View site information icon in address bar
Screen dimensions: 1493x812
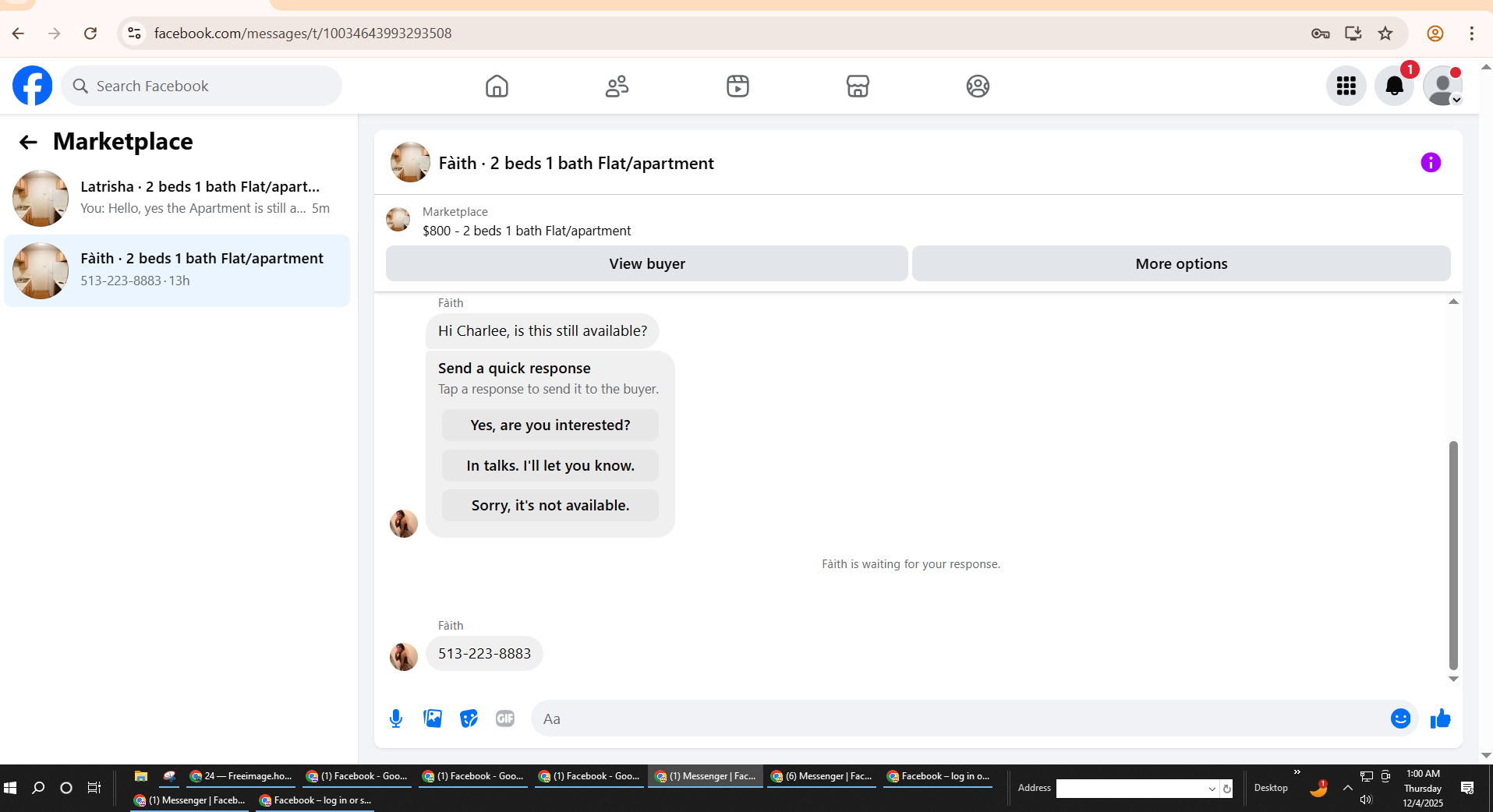[134, 34]
